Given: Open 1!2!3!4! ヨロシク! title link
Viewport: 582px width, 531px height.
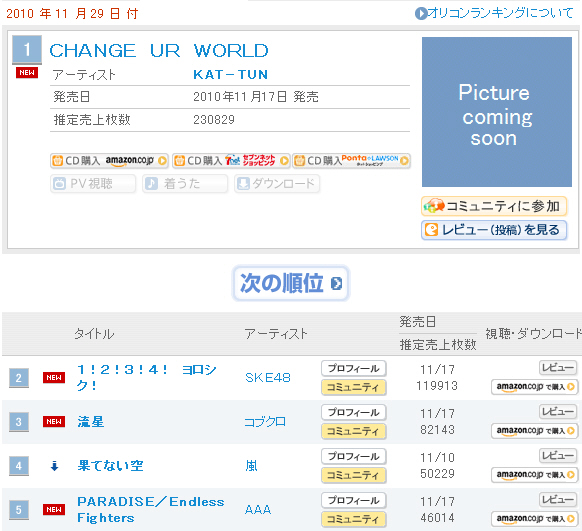Looking at the screenshot, I should click(147, 377).
